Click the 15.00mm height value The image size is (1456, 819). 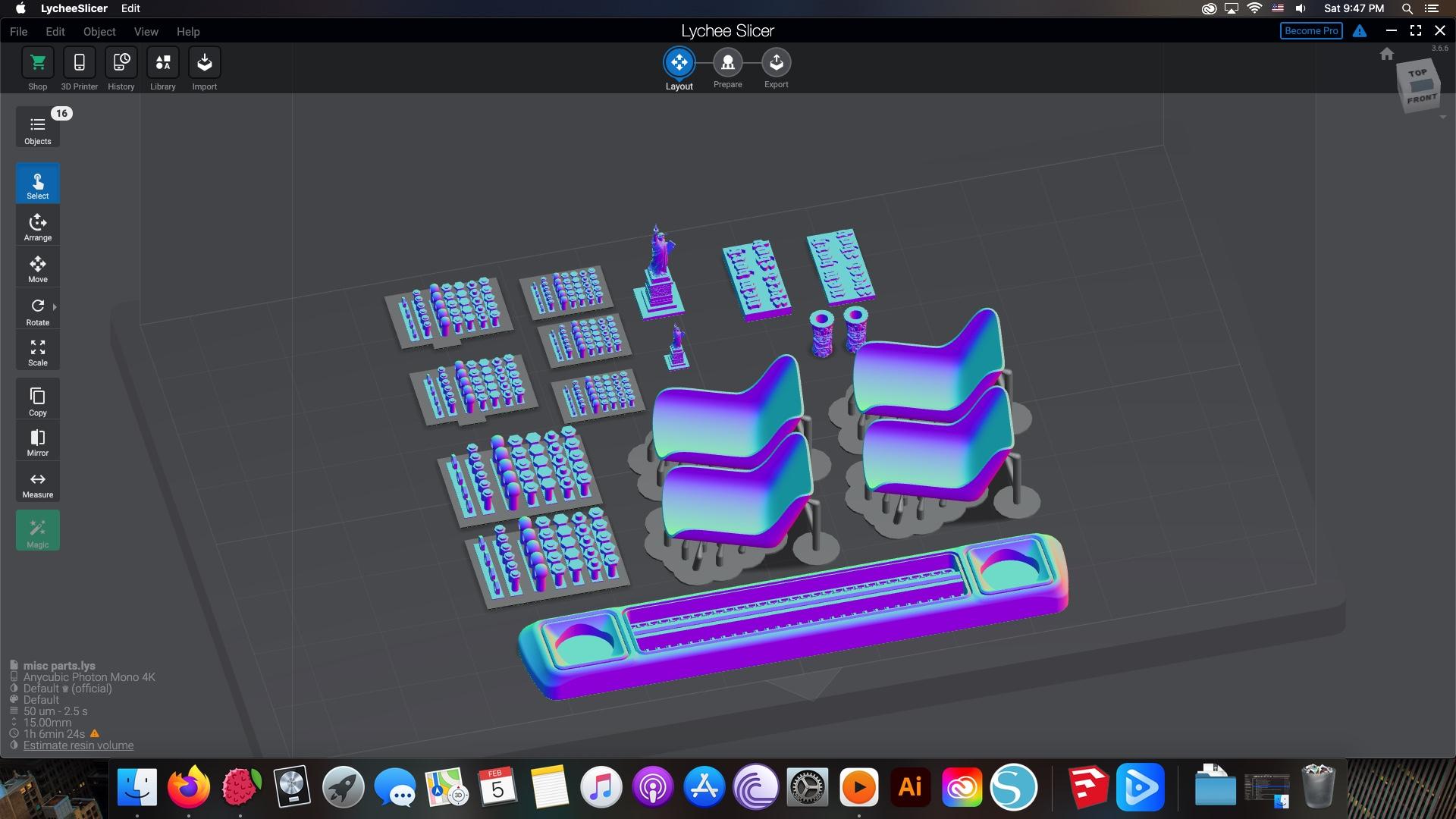47,723
